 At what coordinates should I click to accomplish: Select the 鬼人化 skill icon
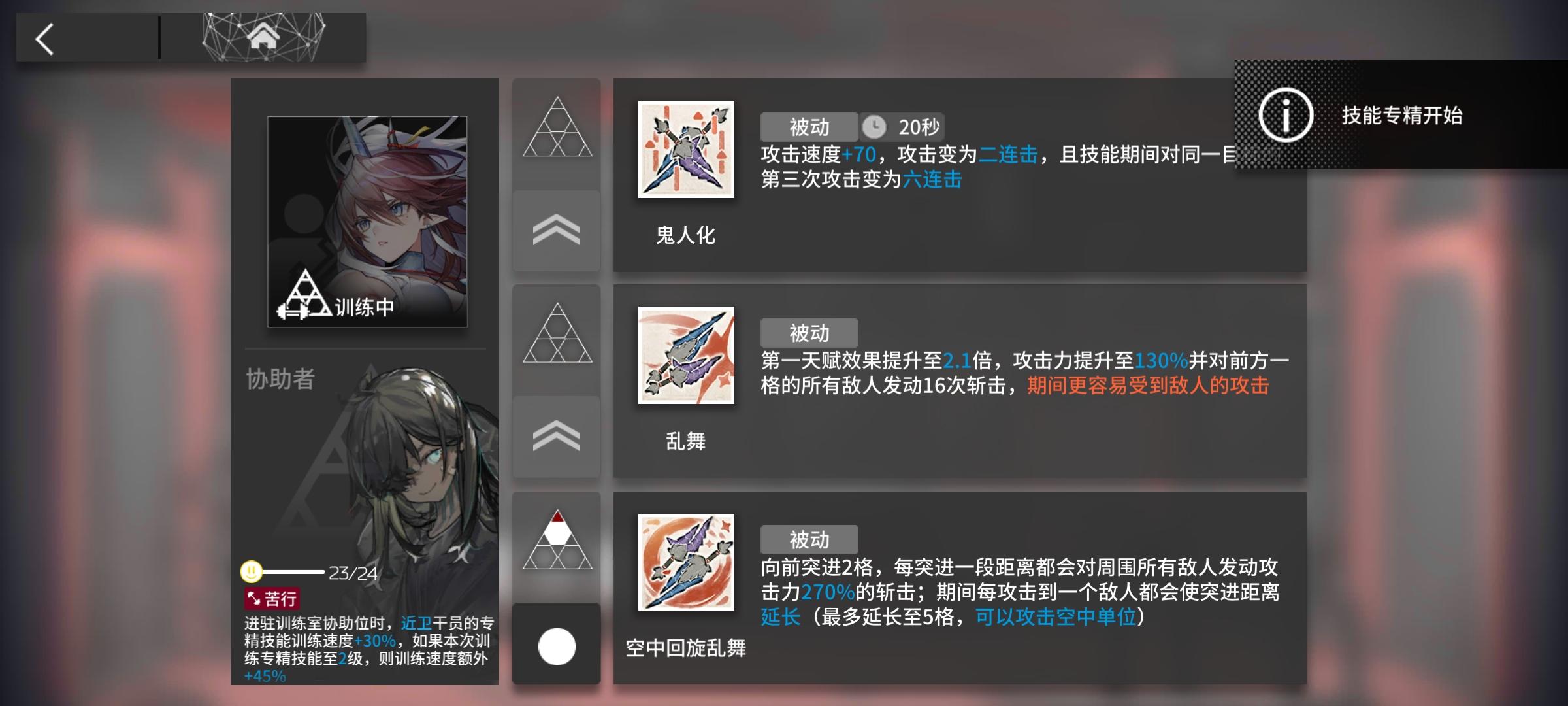686,149
